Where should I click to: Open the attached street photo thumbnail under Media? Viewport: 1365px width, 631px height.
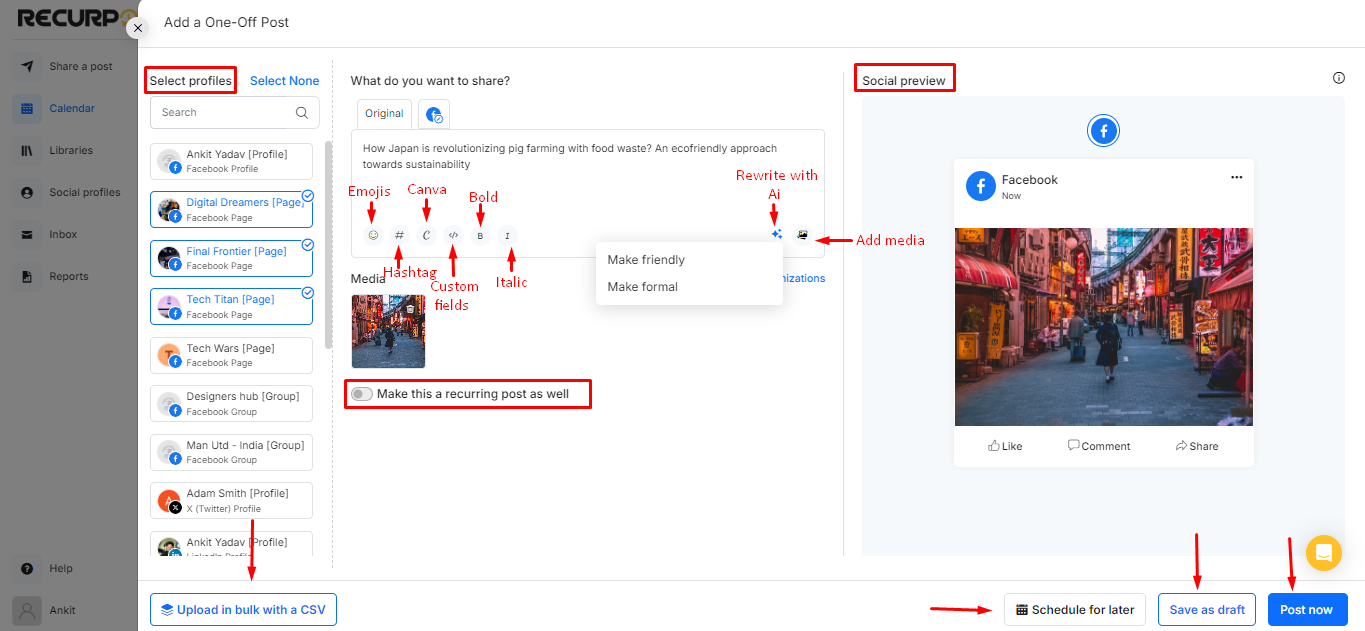[388, 331]
